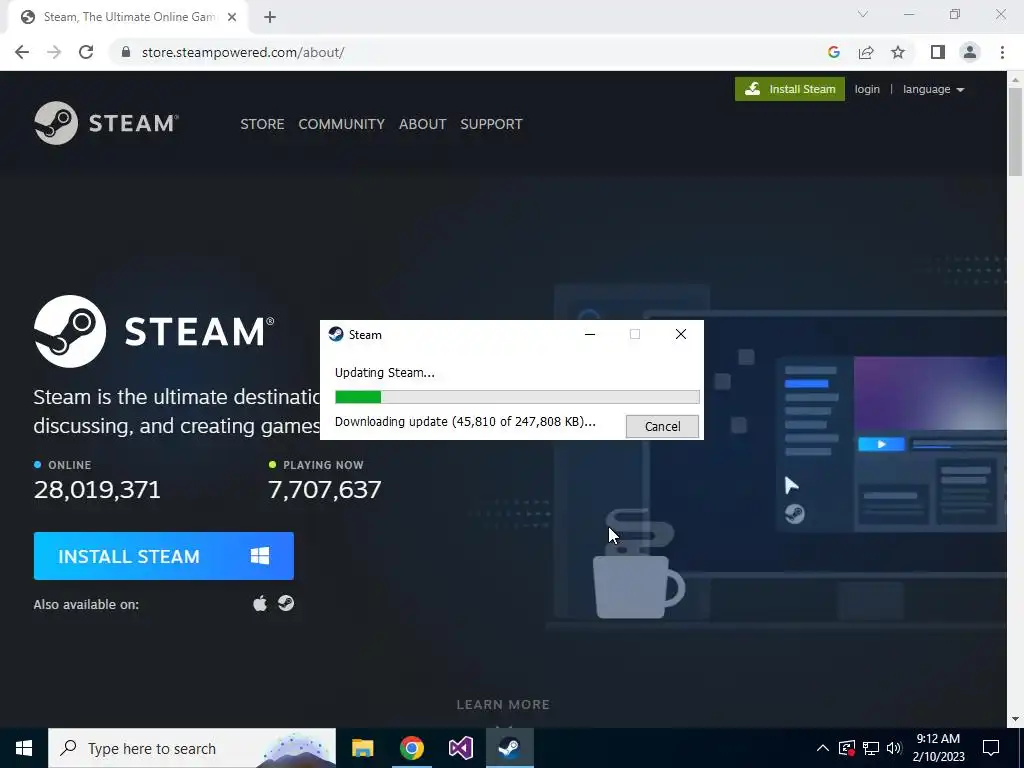
Task: Click the 'Downloading update' status text
Action: tap(465, 422)
